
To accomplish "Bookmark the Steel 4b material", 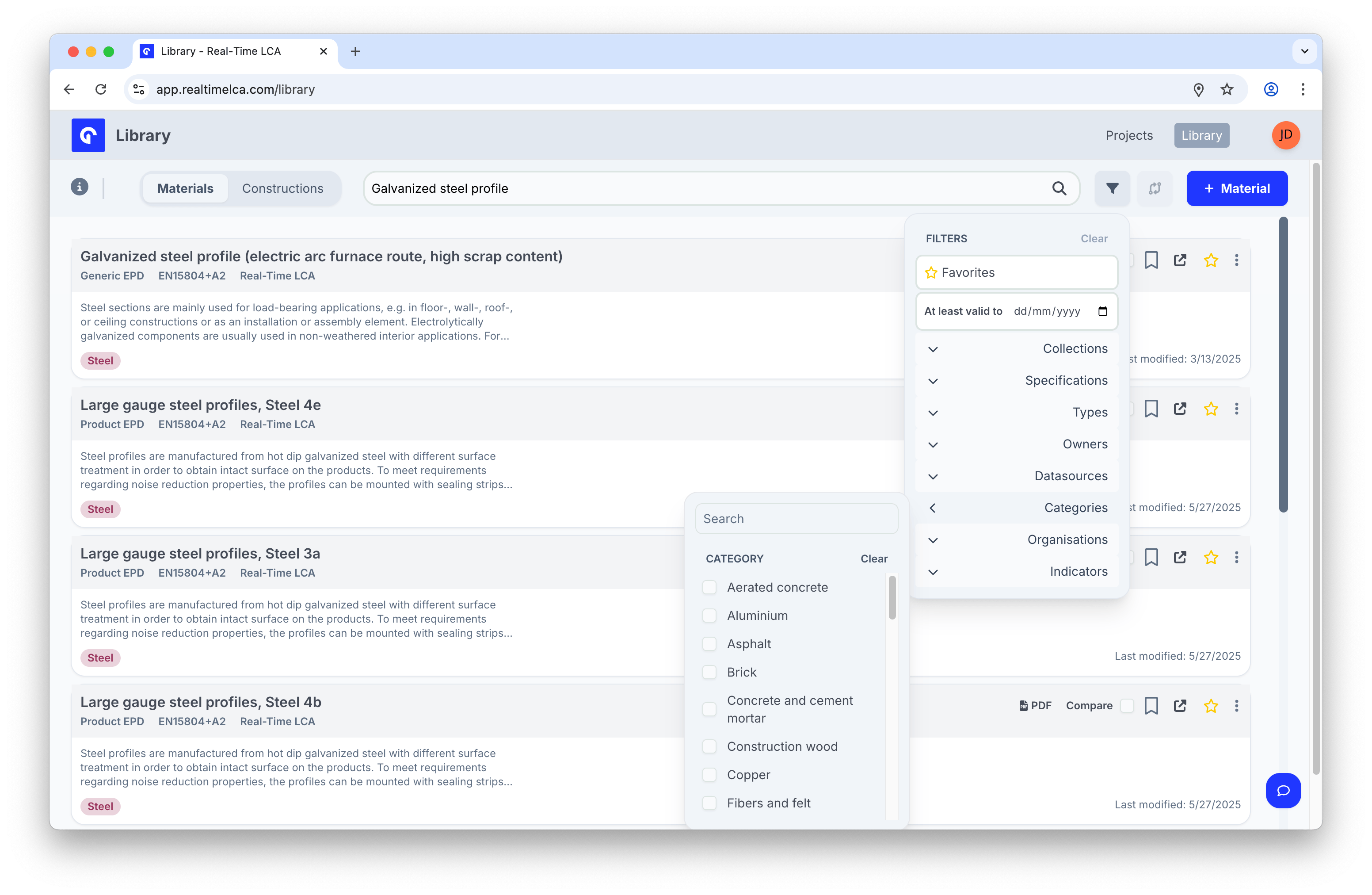I will pos(1151,707).
